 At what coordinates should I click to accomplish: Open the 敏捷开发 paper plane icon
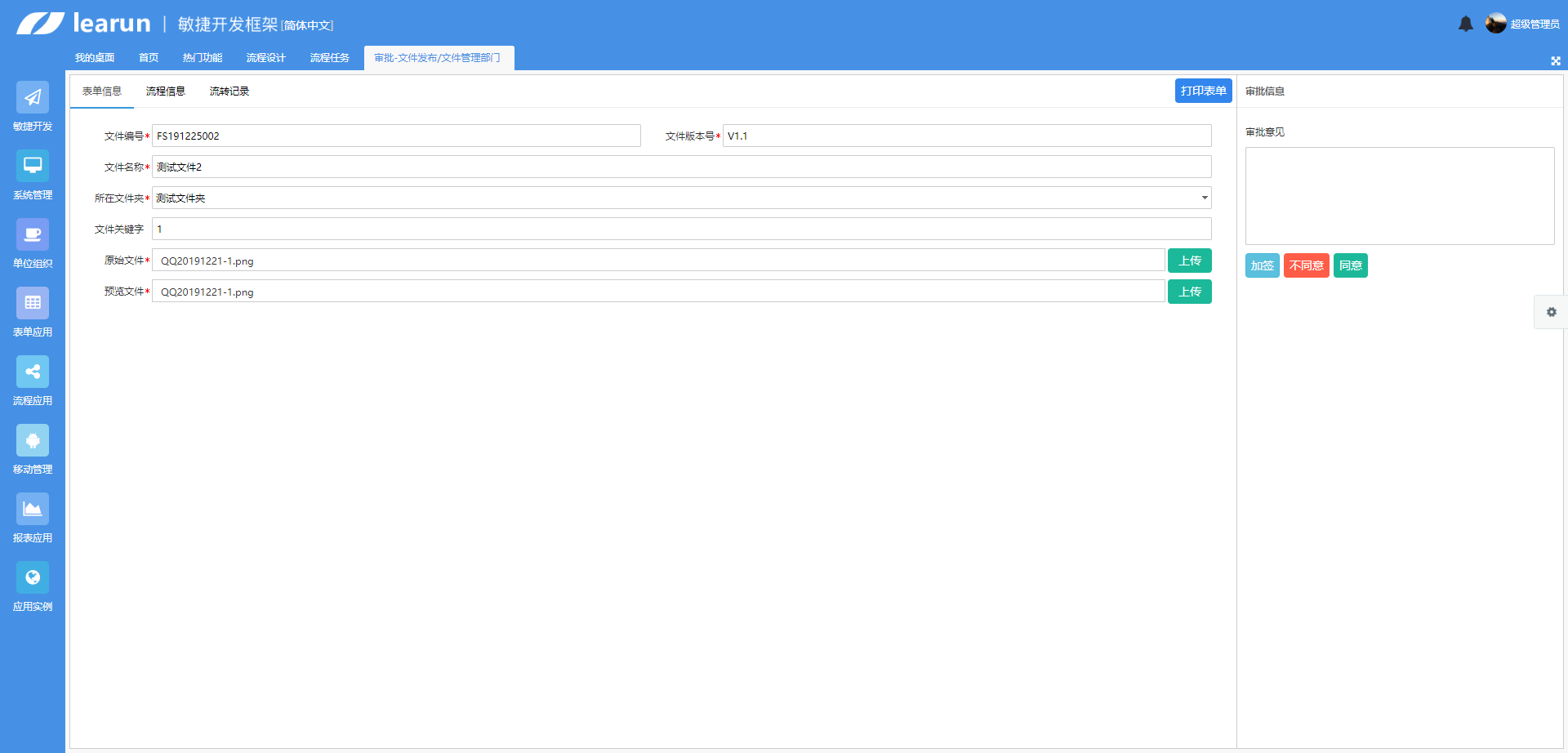pos(33,98)
